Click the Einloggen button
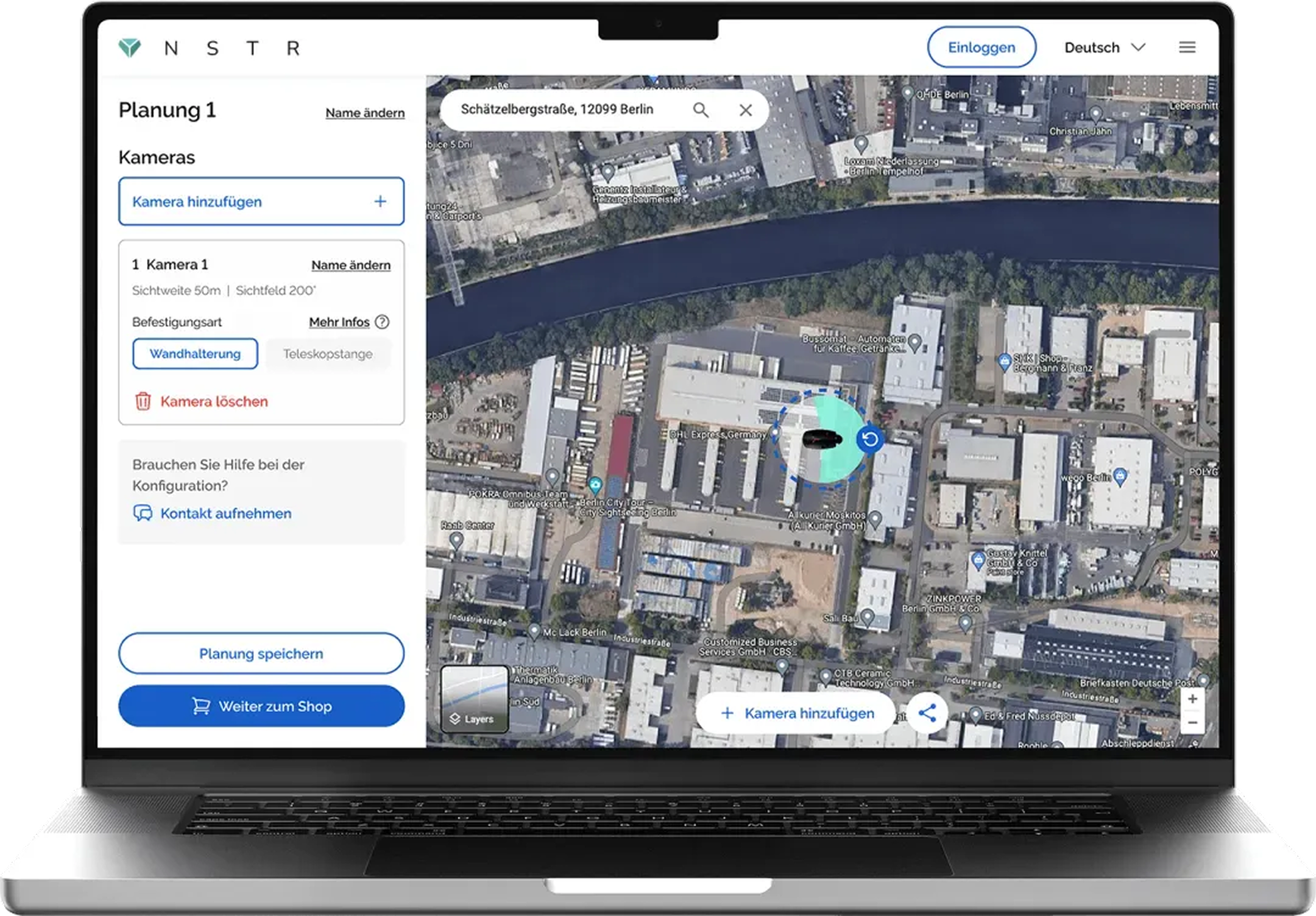Viewport: 1316px width, 916px height. pos(982,48)
